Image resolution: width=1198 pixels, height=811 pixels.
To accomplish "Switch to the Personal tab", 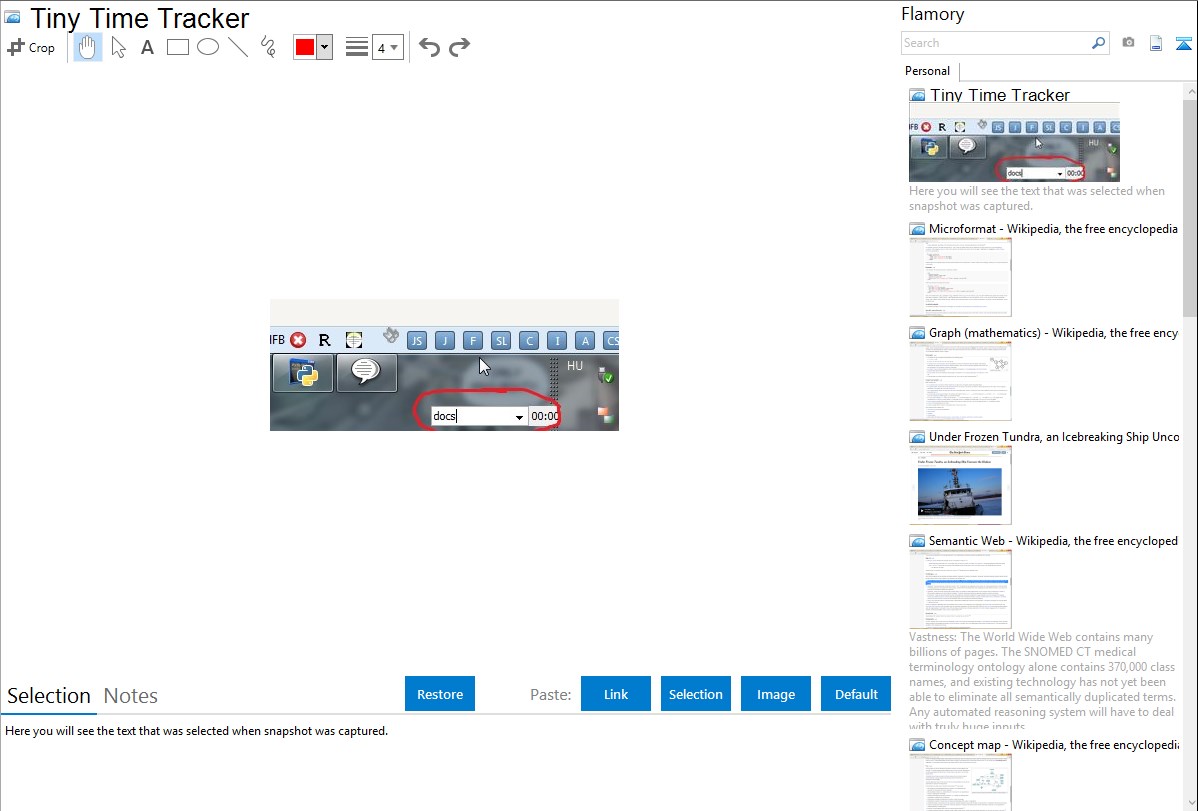I will pyautogui.click(x=927, y=71).
